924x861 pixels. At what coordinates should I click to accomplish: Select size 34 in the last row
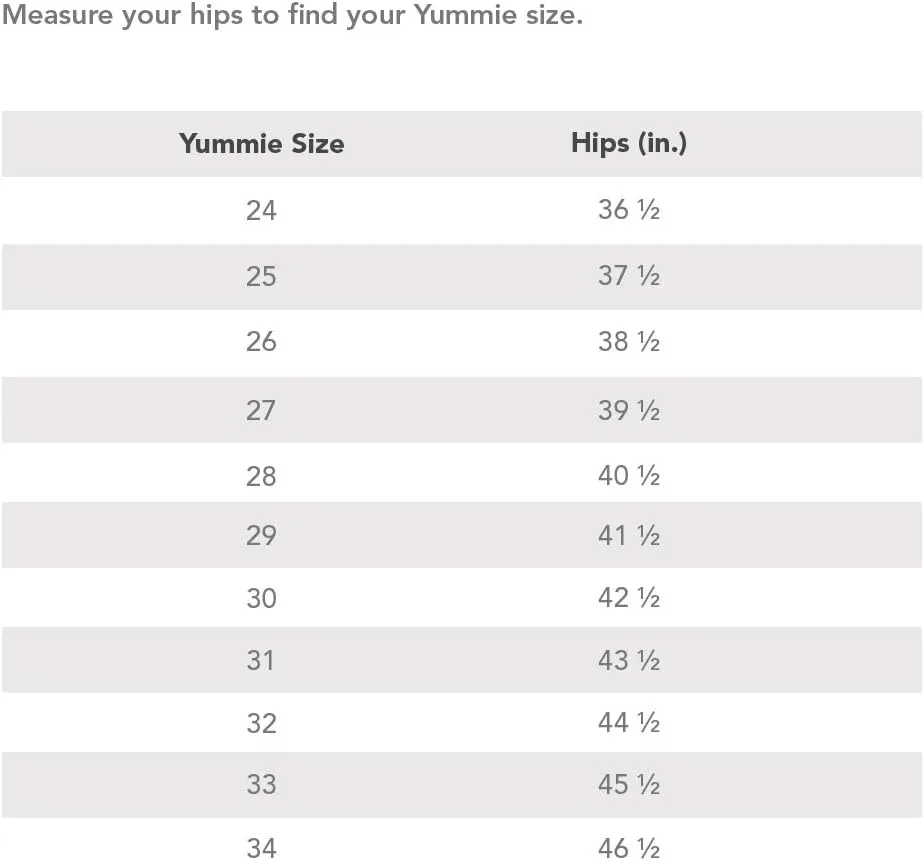[261, 849]
